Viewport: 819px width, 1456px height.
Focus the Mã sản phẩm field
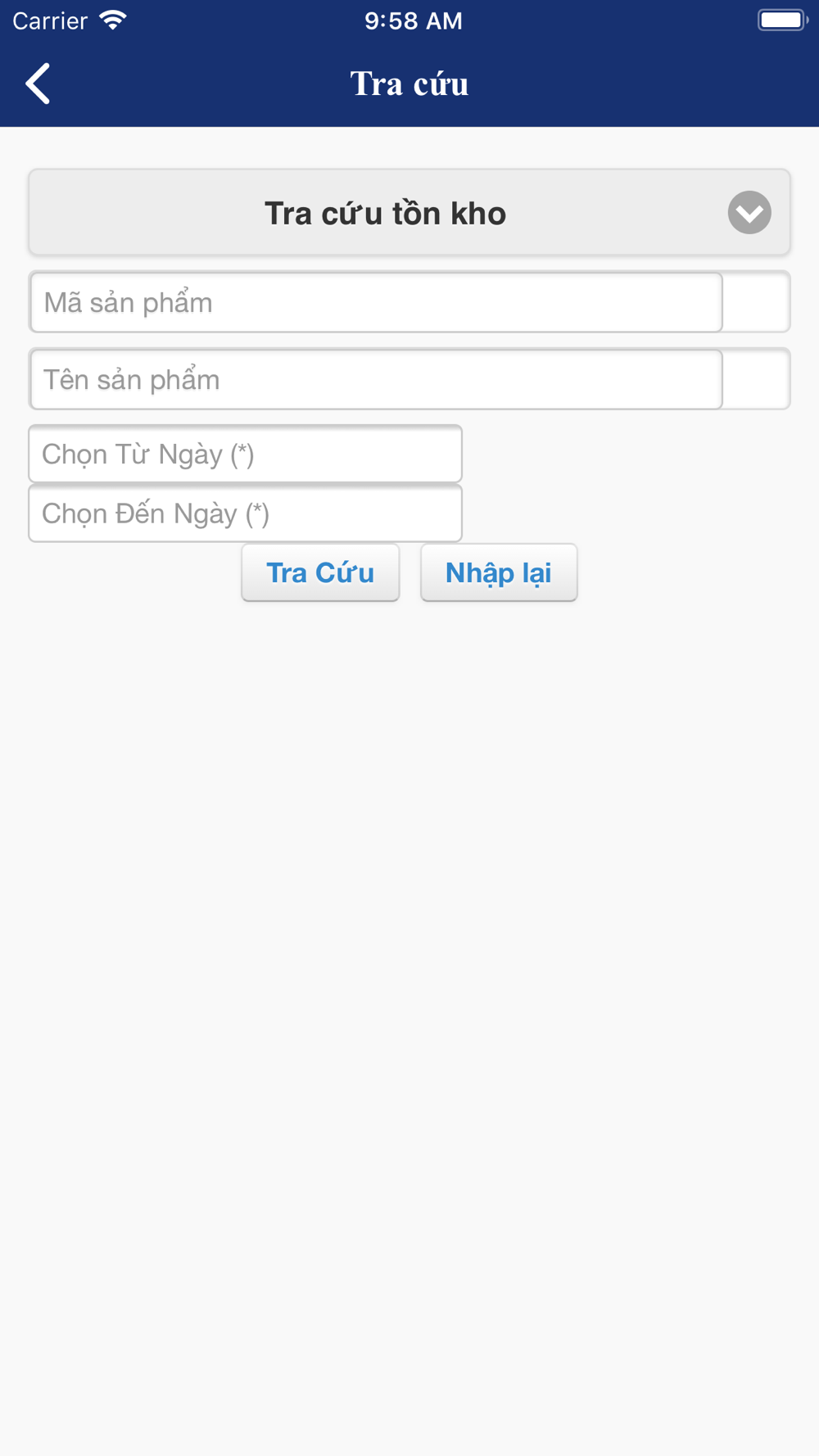(x=376, y=302)
